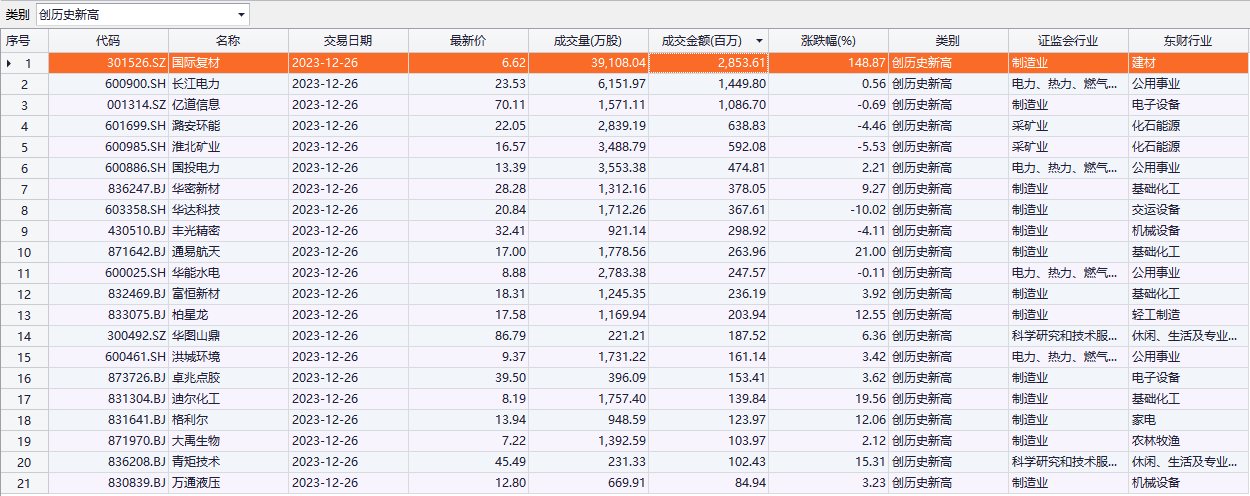
Task: Click the 交易日期 column header
Action: click(x=348, y=41)
